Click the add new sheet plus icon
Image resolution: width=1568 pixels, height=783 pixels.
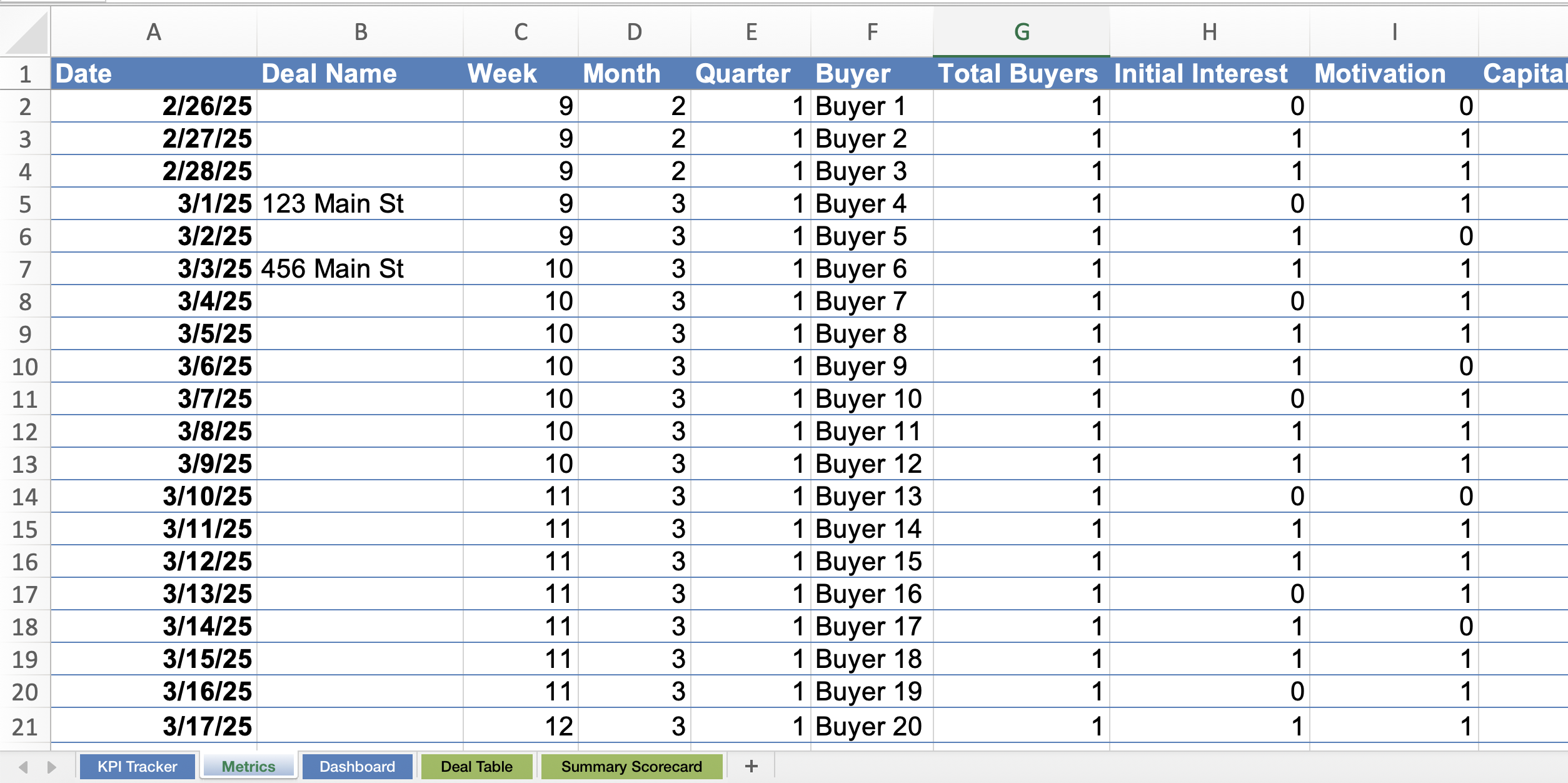click(751, 766)
